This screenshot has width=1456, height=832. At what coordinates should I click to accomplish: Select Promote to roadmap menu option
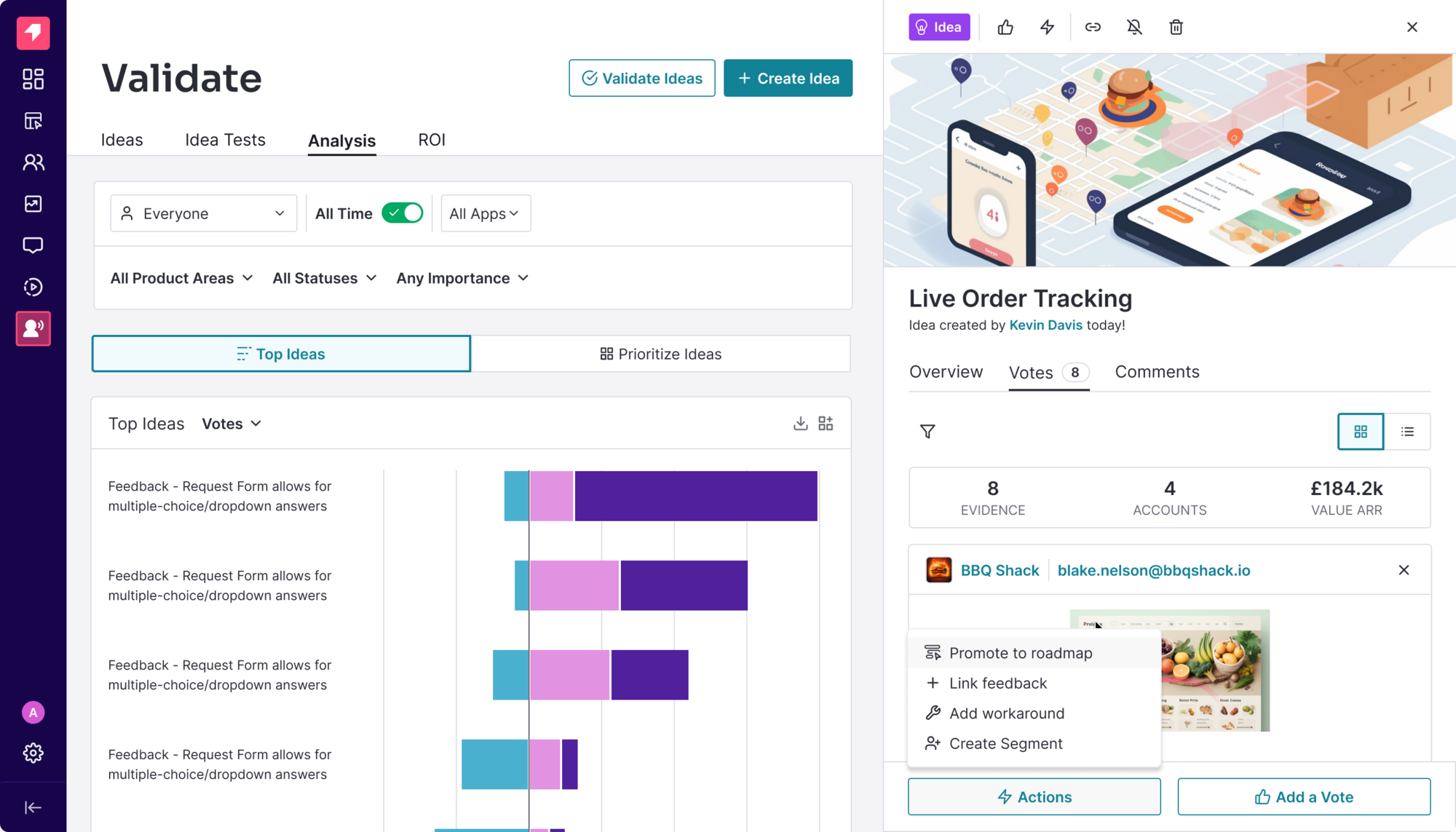click(x=1020, y=653)
